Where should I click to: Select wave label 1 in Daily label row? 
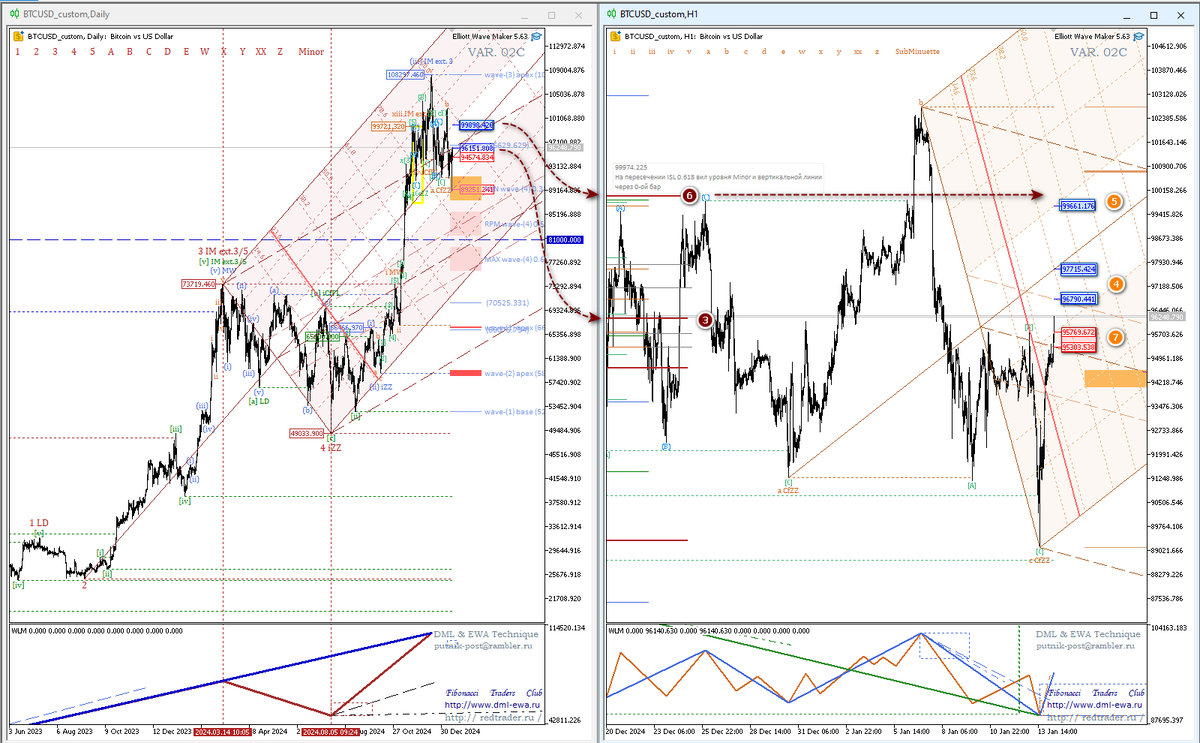18,51
